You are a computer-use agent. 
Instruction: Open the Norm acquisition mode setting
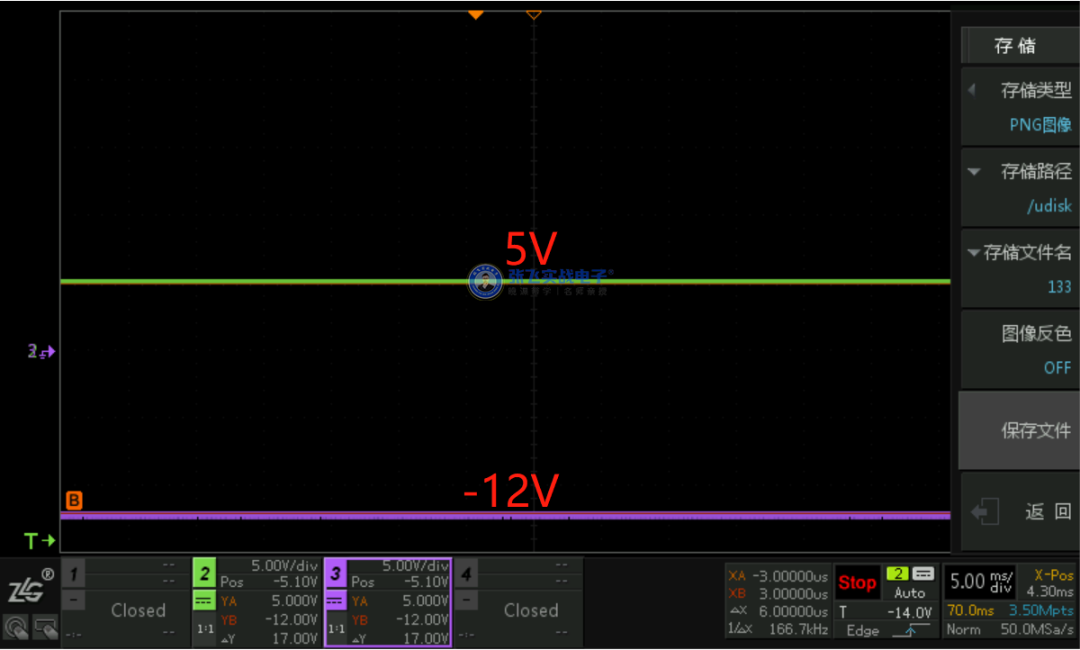point(963,629)
